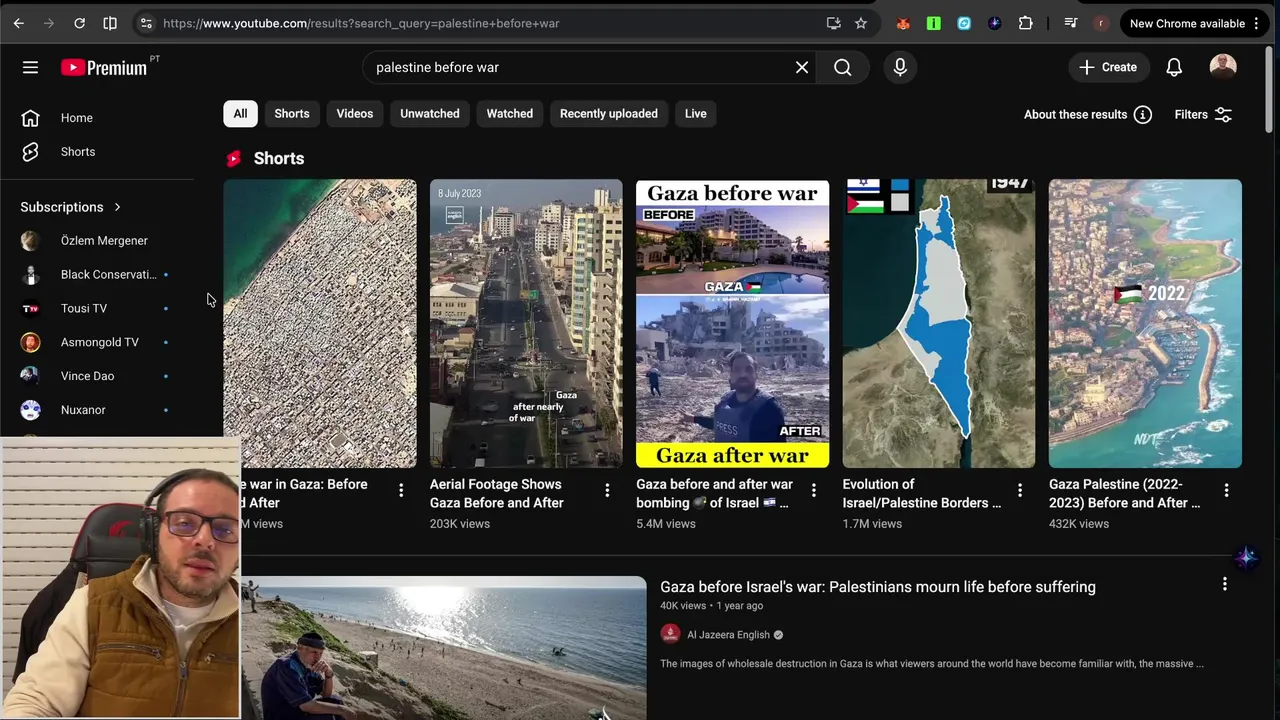Open Gaza before Israel's war video title
The image size is (1280, 720).
[x=878, y=587]
